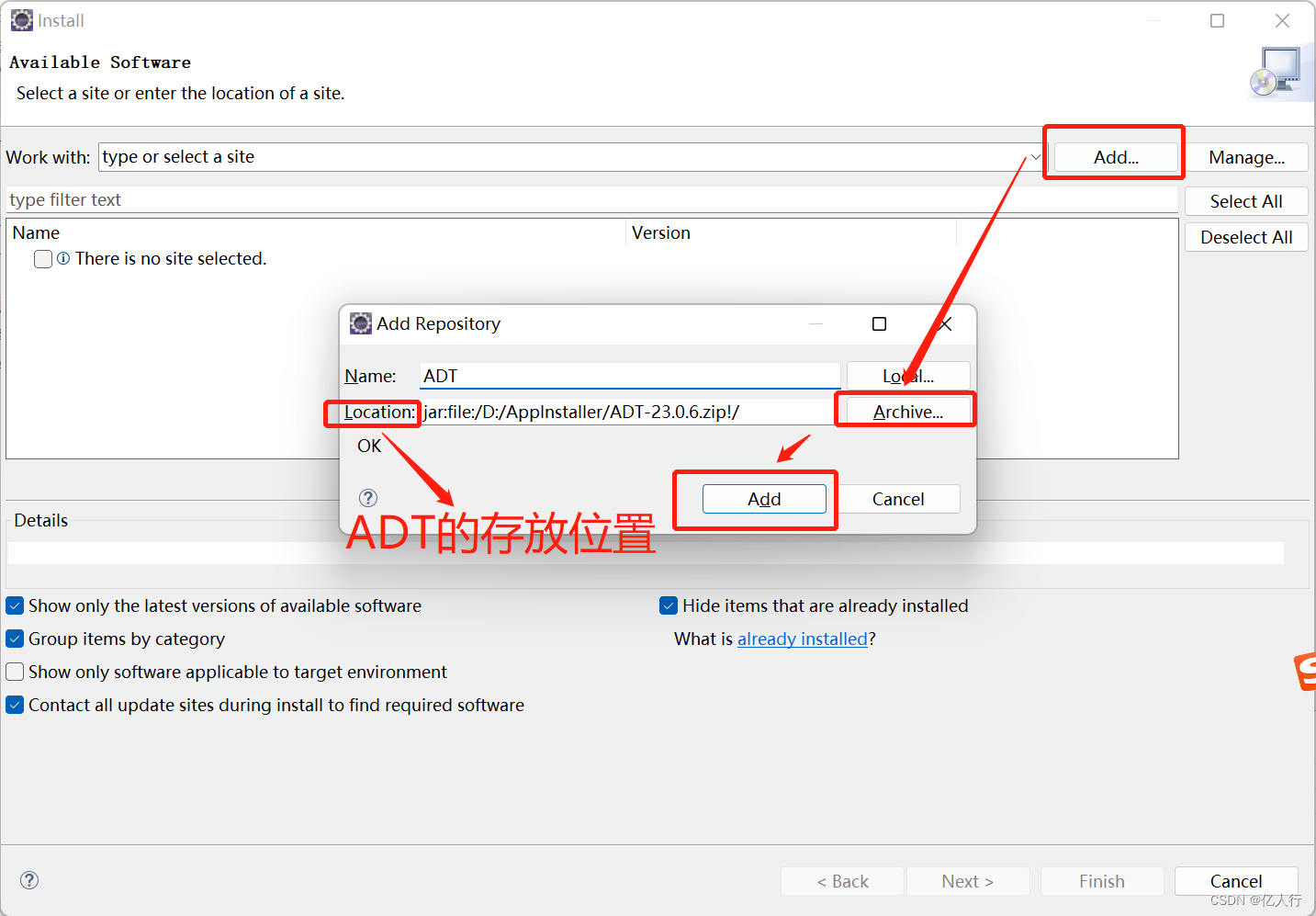Open the 'already installed' link
Image resolution: width=1316 pixels, height=916 pixels.
tap(803, 639)
